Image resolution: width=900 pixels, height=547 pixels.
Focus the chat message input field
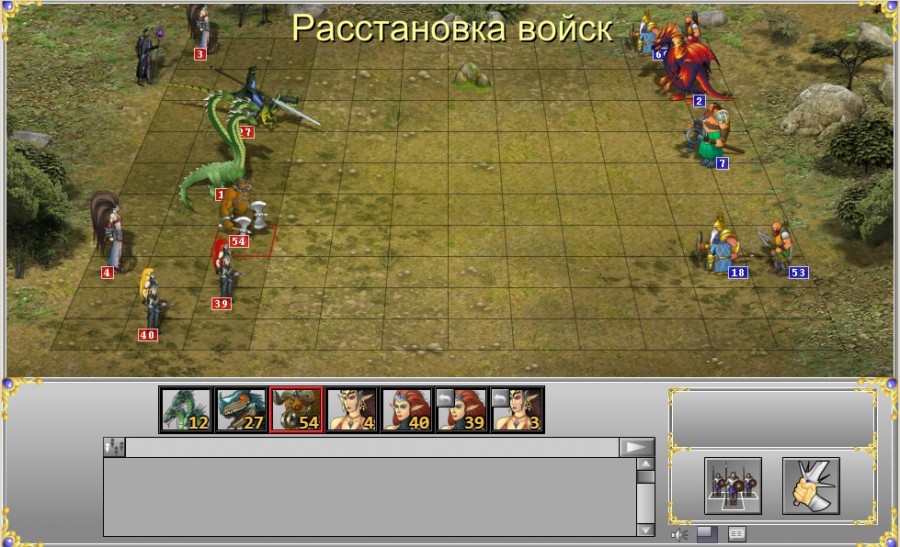click(372, 447)
